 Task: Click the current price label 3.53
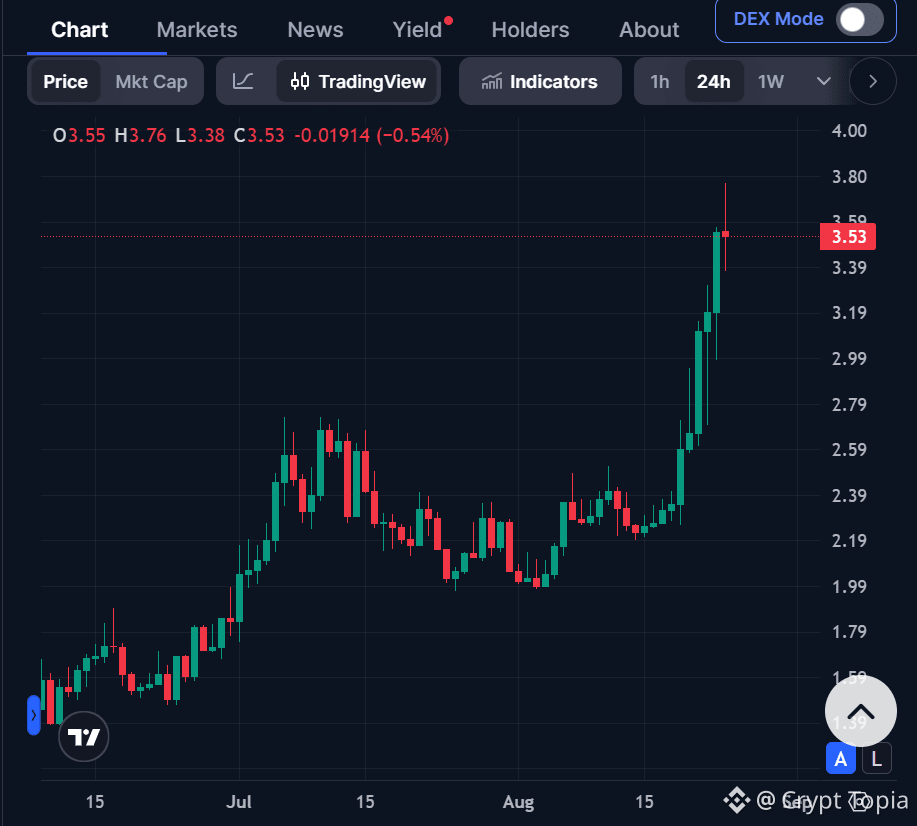(848, 237)
